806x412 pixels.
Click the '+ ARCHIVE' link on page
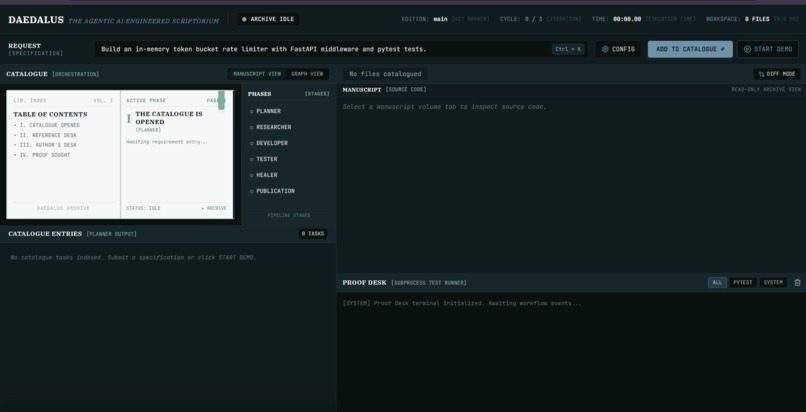(x=214, y=208)
